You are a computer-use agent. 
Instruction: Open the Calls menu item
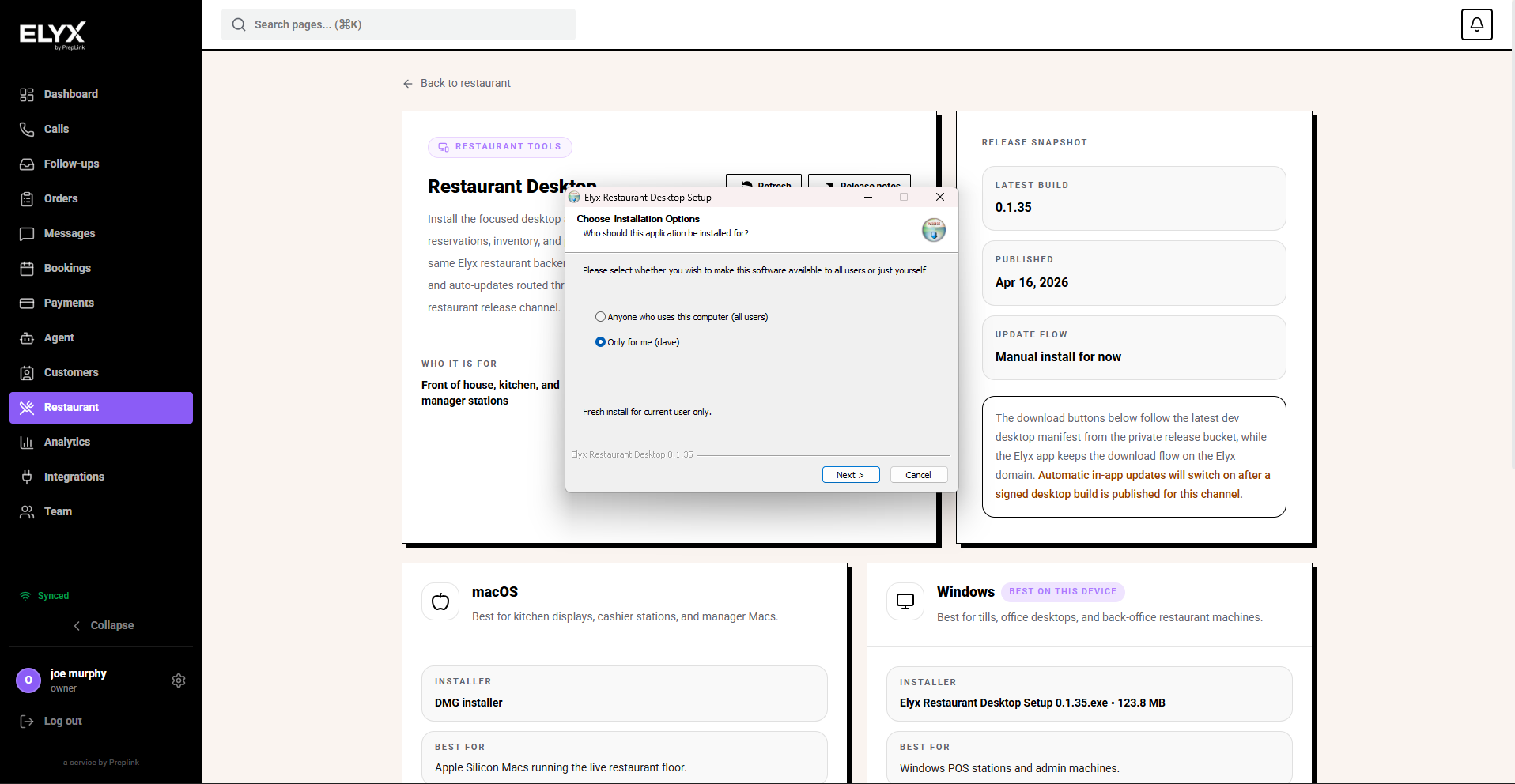point(101,130)
